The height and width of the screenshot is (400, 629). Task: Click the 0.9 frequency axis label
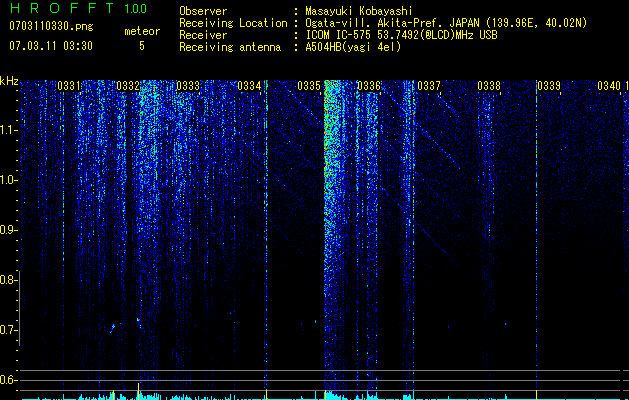click(9, 230)
